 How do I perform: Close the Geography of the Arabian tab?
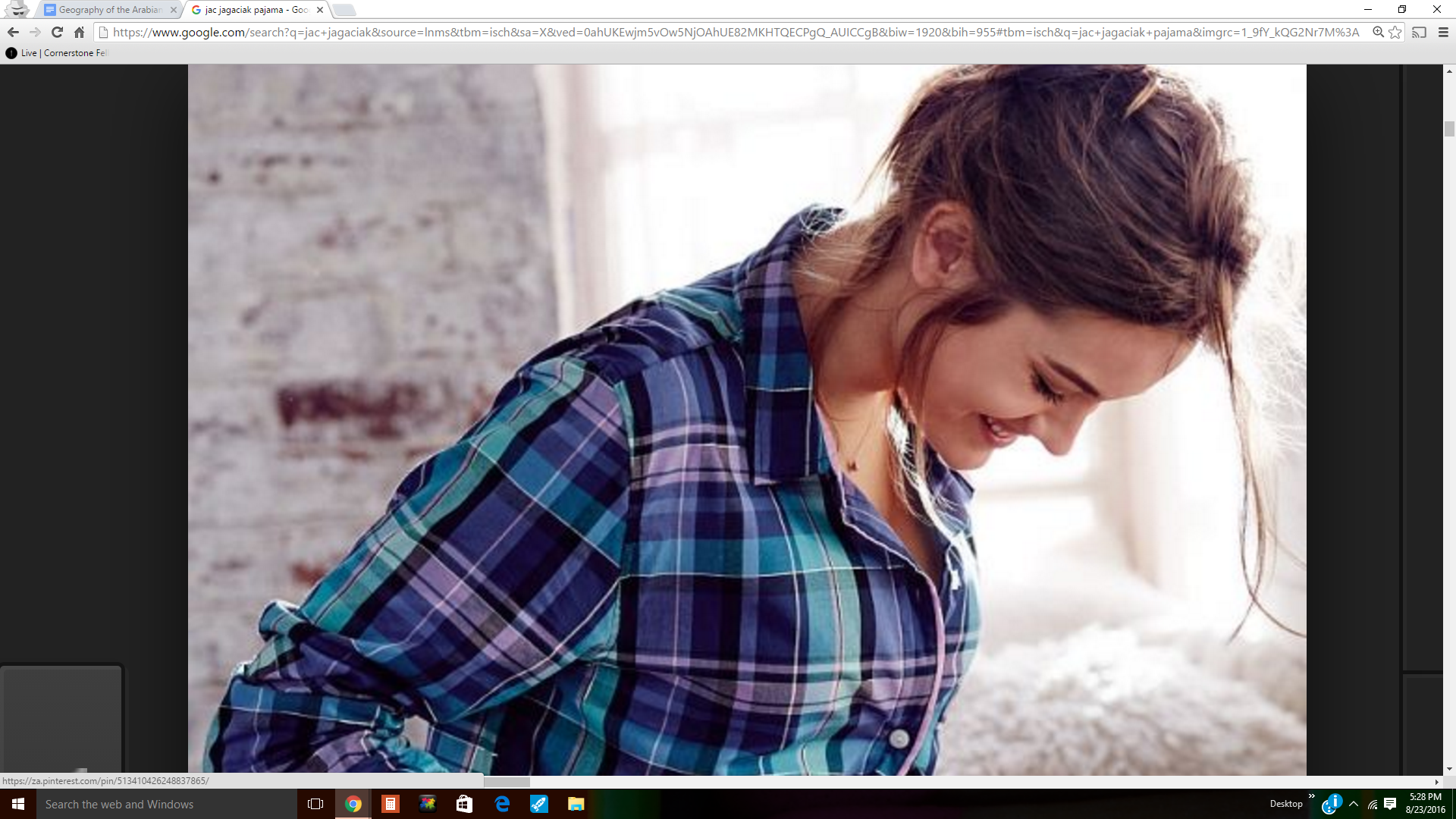pos(173,10)
